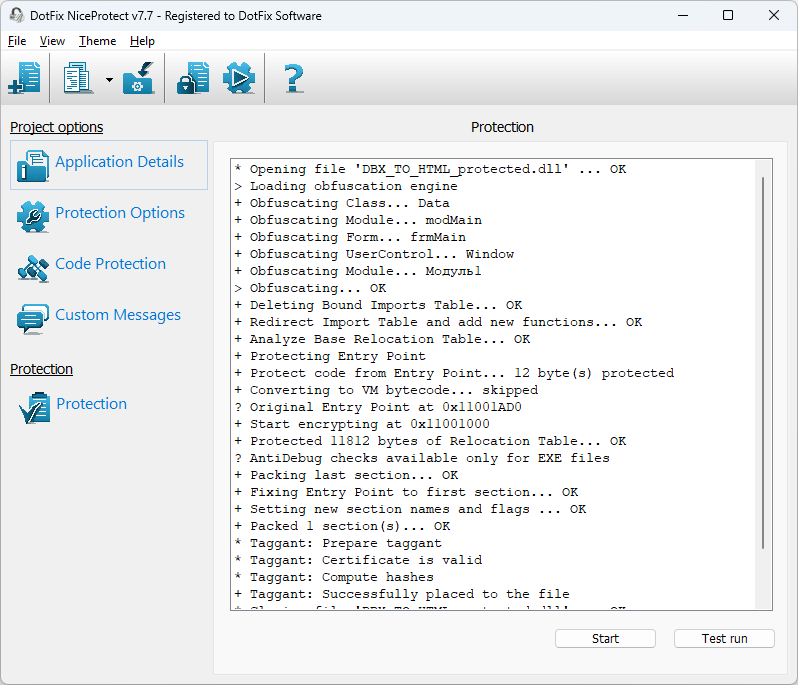798x685 pixels.
Task: Click 'Analyze Base Relocation Table' log line
Action: coord(382,339)
